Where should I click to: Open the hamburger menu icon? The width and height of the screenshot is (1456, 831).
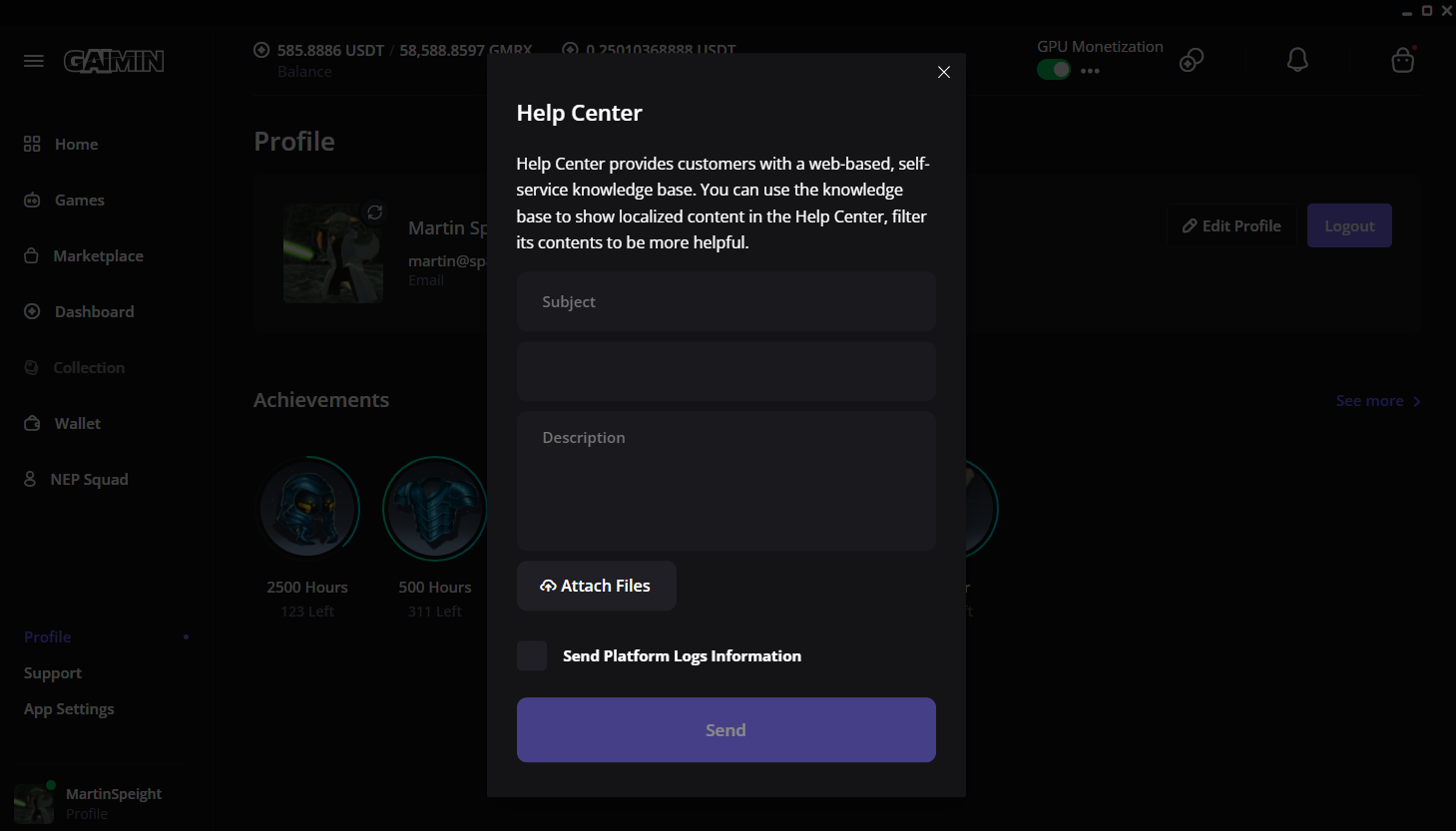point(34,61)
